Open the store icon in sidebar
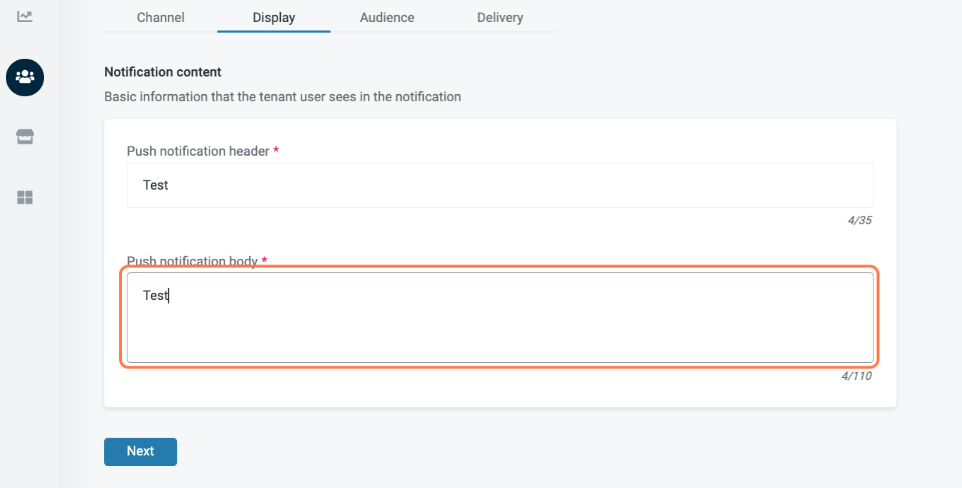962x488 pixels. pyautogui.click(x=25, y=137)
